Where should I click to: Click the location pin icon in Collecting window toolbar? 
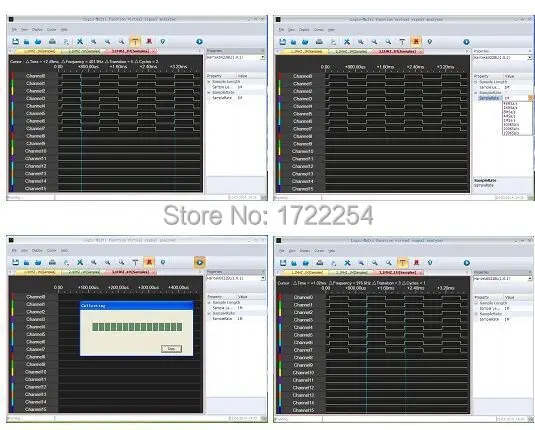click(163, 262)
